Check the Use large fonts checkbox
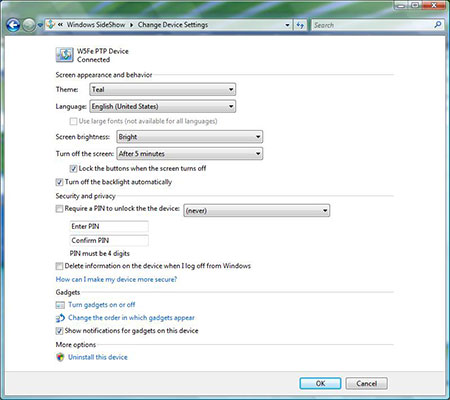 [73, 121]
